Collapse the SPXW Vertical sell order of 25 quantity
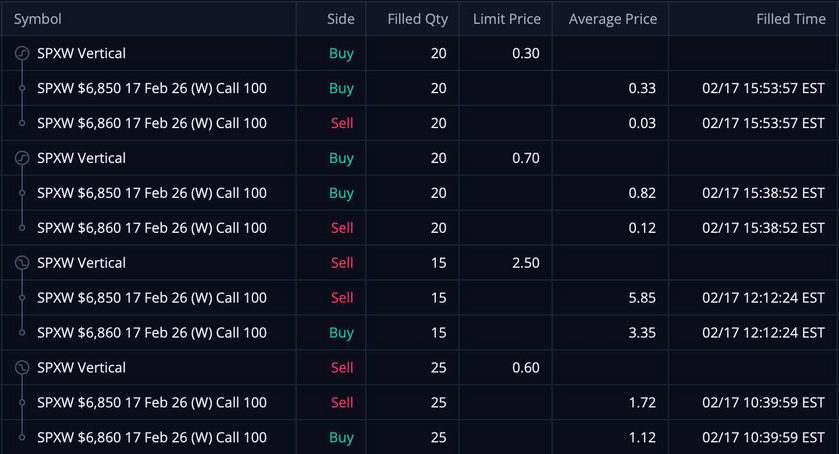Image resolution: width=839 pixels, height=454 pixels. click(81, 368)
